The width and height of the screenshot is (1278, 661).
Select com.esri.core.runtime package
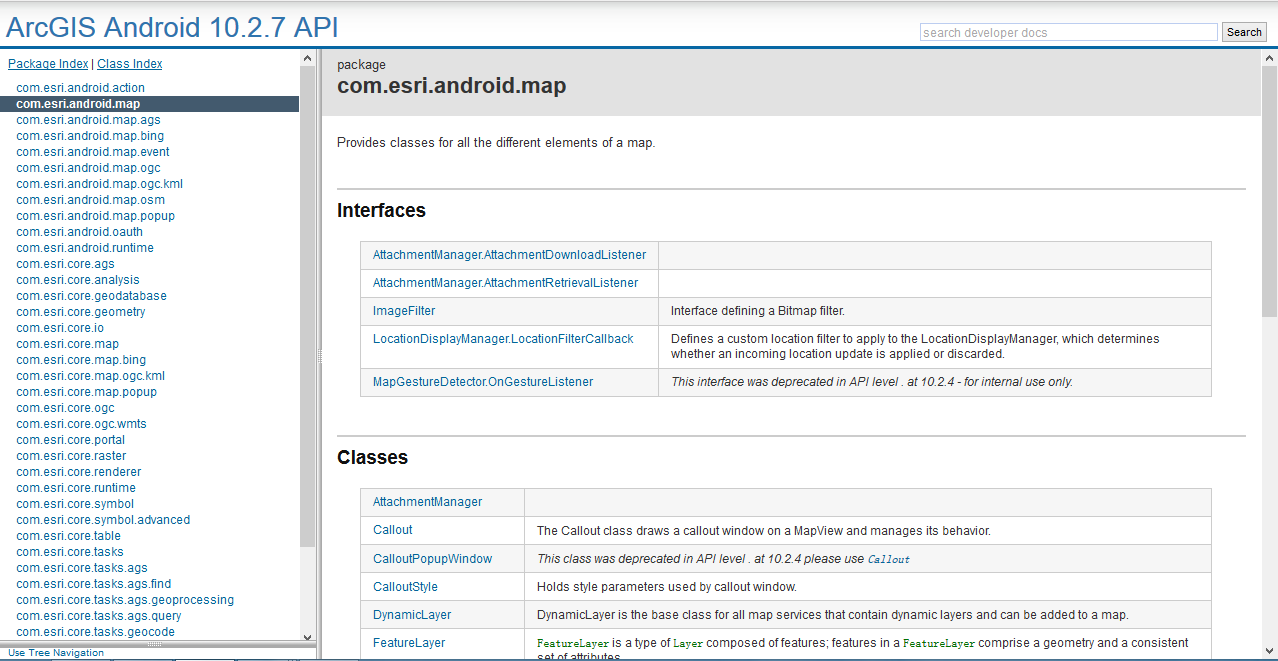click(76, 488)
